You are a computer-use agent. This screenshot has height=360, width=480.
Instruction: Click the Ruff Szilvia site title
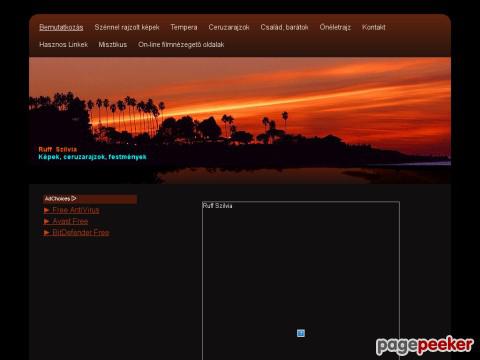click(58, 149)
